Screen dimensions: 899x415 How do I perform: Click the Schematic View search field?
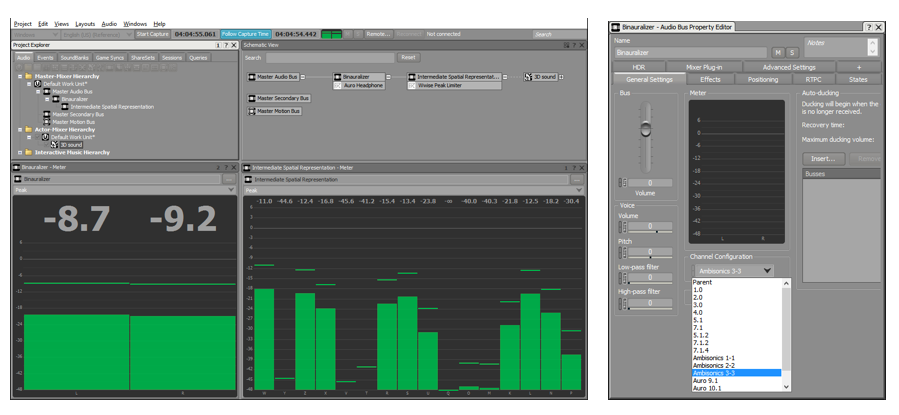pyautogui.click(x=330, y=57)
